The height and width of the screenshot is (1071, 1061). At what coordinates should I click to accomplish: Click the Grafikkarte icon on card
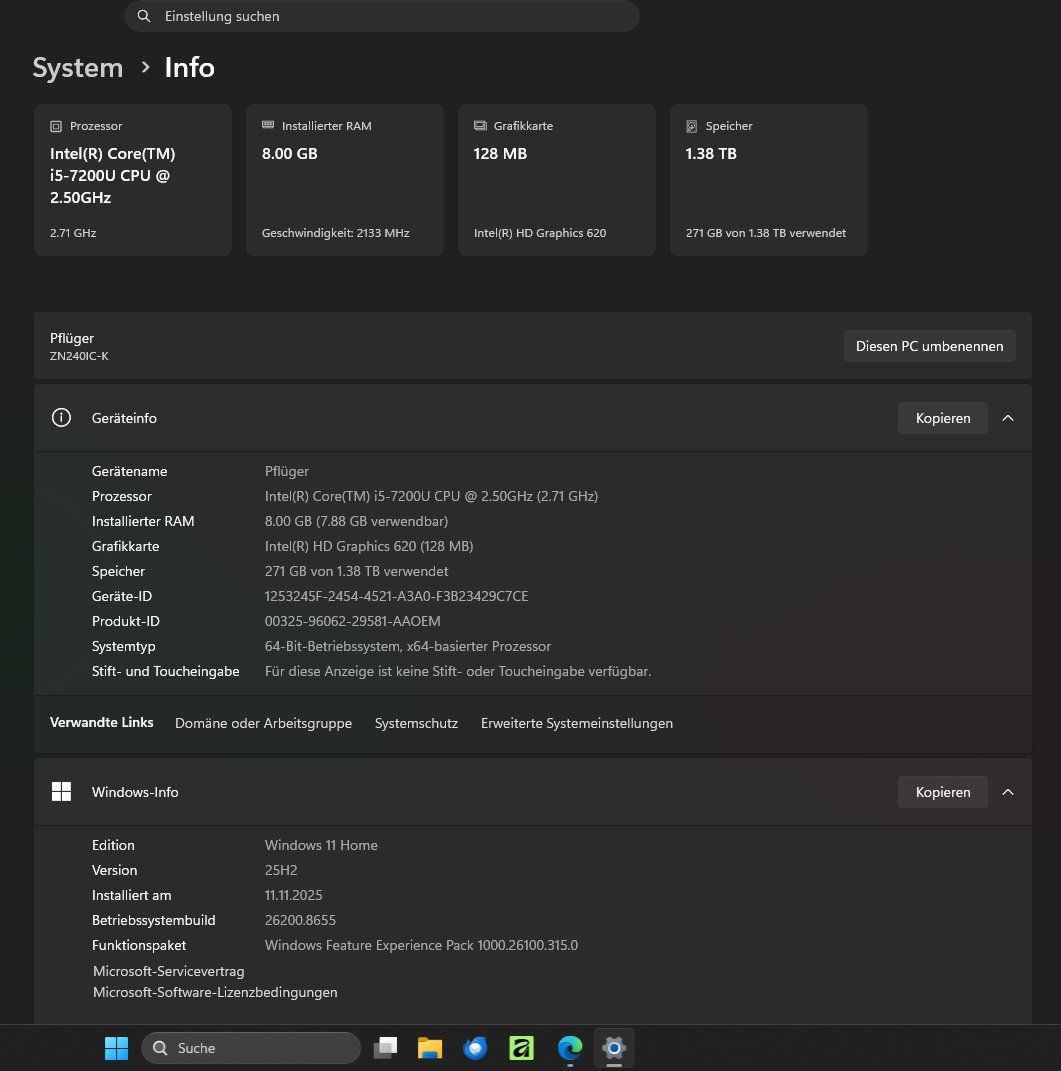(480, 126)
